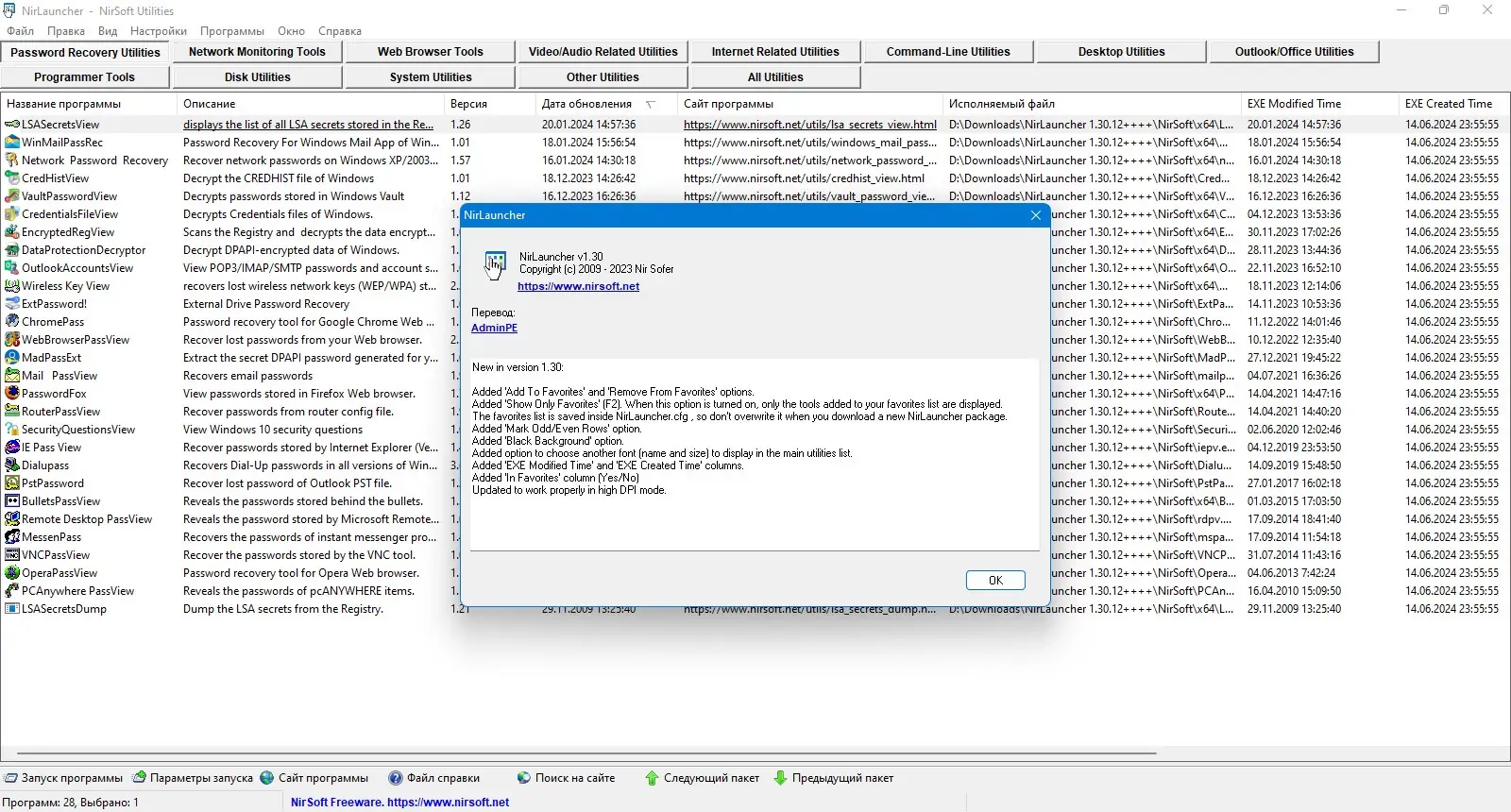Switch to Web Browser Tools tab
Viewport: 1511px width, 812px height.
pos(431,52)
